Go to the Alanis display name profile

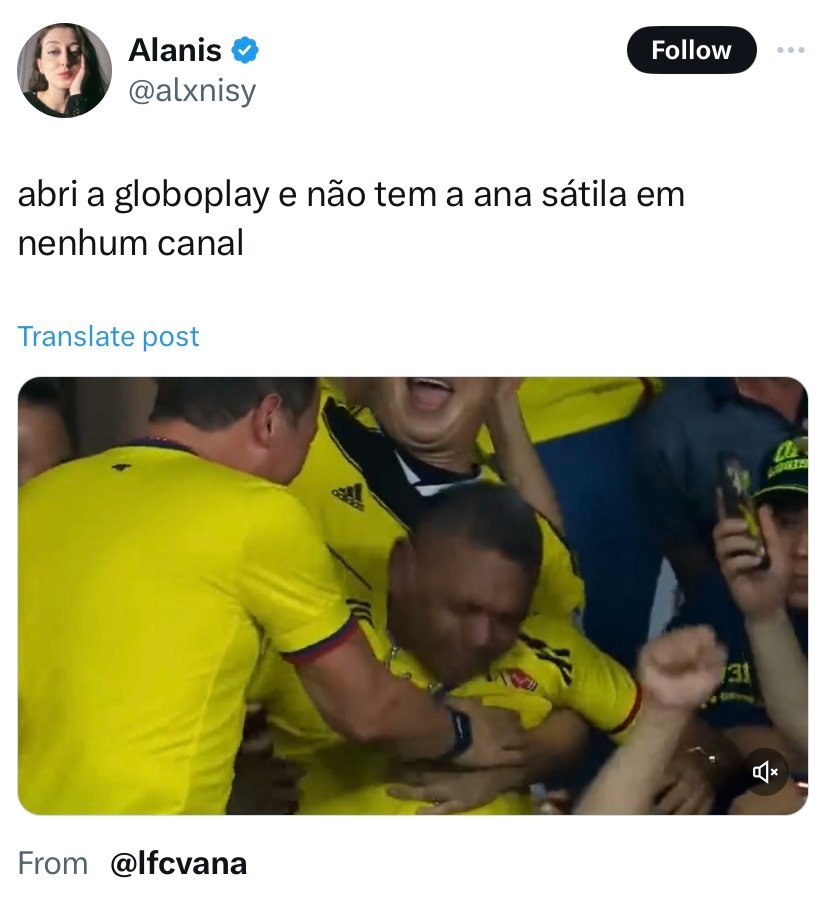[x=175, y=50]
